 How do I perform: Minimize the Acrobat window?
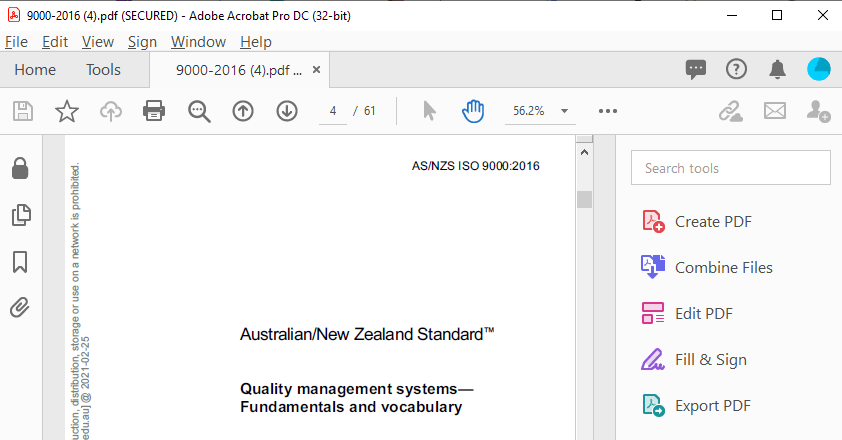click(731, 16)
